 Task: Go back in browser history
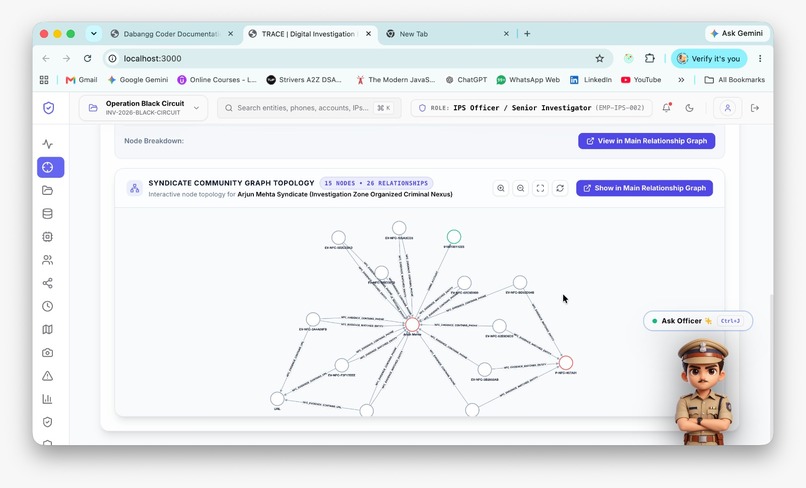pos(46,59)
